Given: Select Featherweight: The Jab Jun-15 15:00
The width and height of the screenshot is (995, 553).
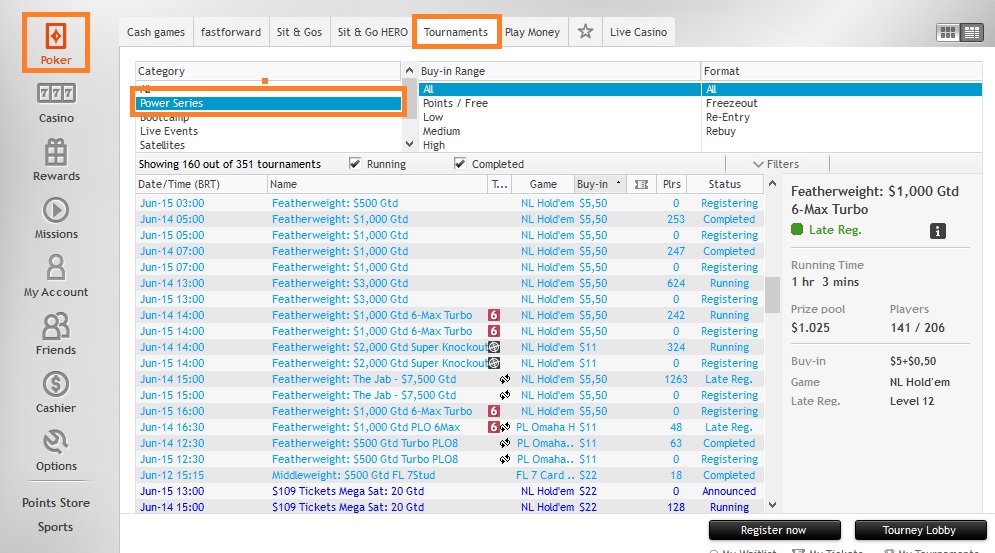Looking at the screenshot, I should pos(449,395).
